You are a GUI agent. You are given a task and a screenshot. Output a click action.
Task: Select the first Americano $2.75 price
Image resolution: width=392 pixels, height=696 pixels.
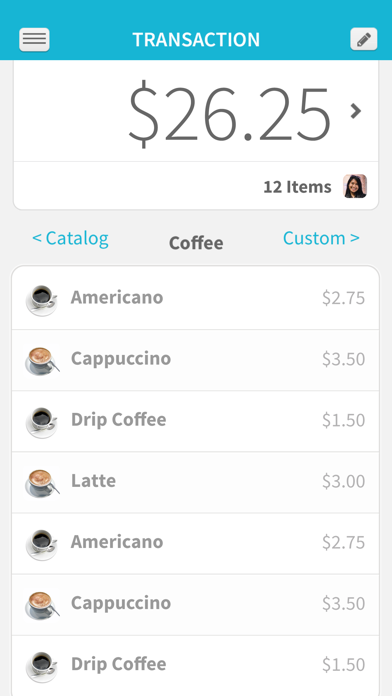344,298
